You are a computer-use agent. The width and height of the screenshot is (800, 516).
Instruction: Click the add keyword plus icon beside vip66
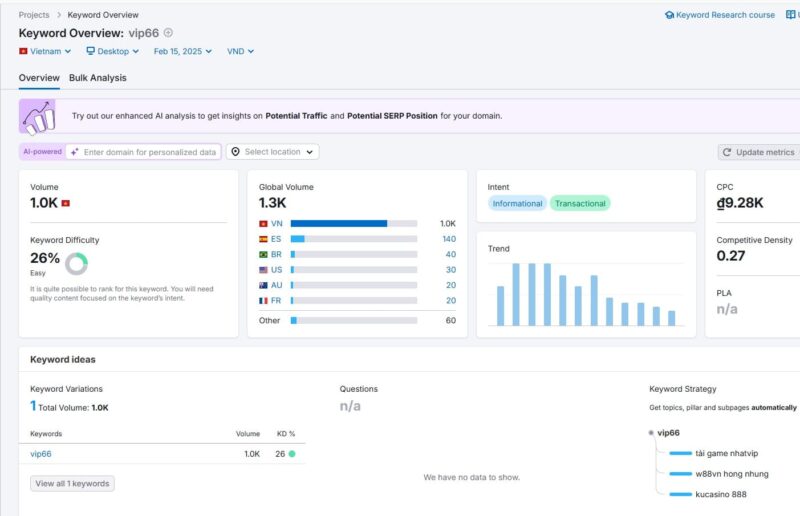click(168, 33)
